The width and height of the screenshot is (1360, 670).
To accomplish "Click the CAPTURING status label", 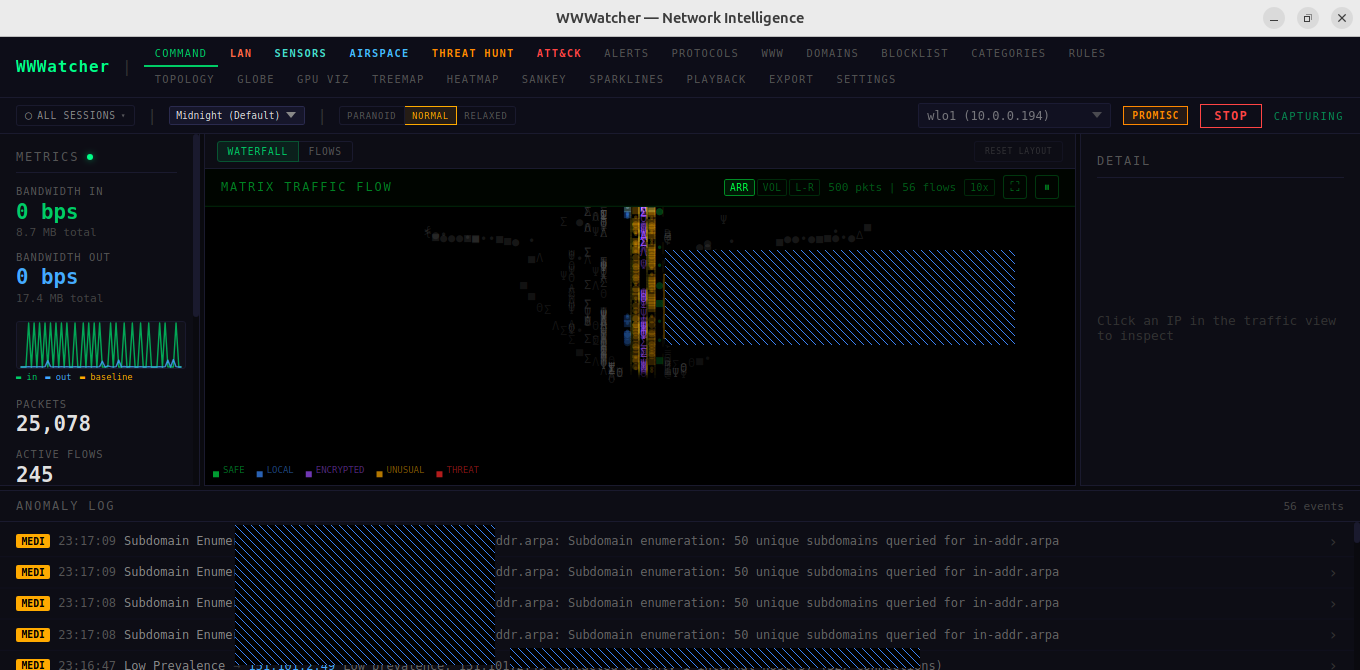I will [1309, 117].
